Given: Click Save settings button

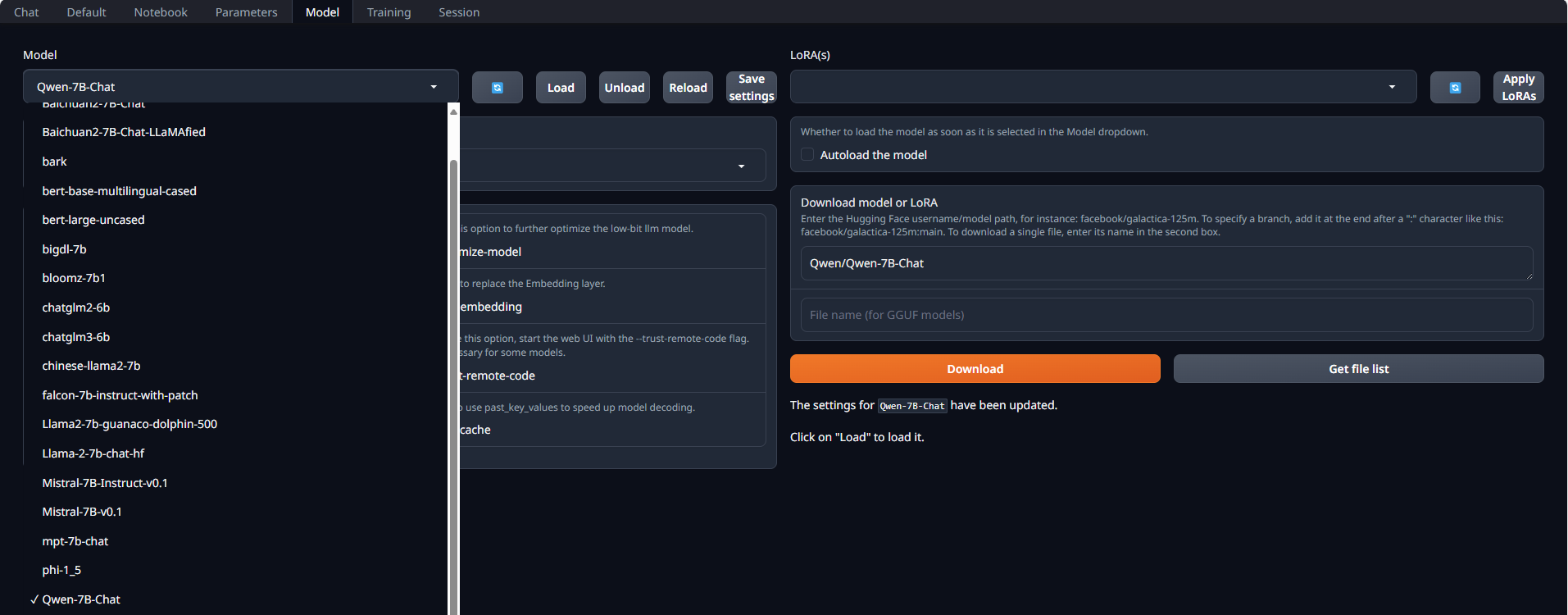Looking at the screenshot, I should (x=752, y=88).
